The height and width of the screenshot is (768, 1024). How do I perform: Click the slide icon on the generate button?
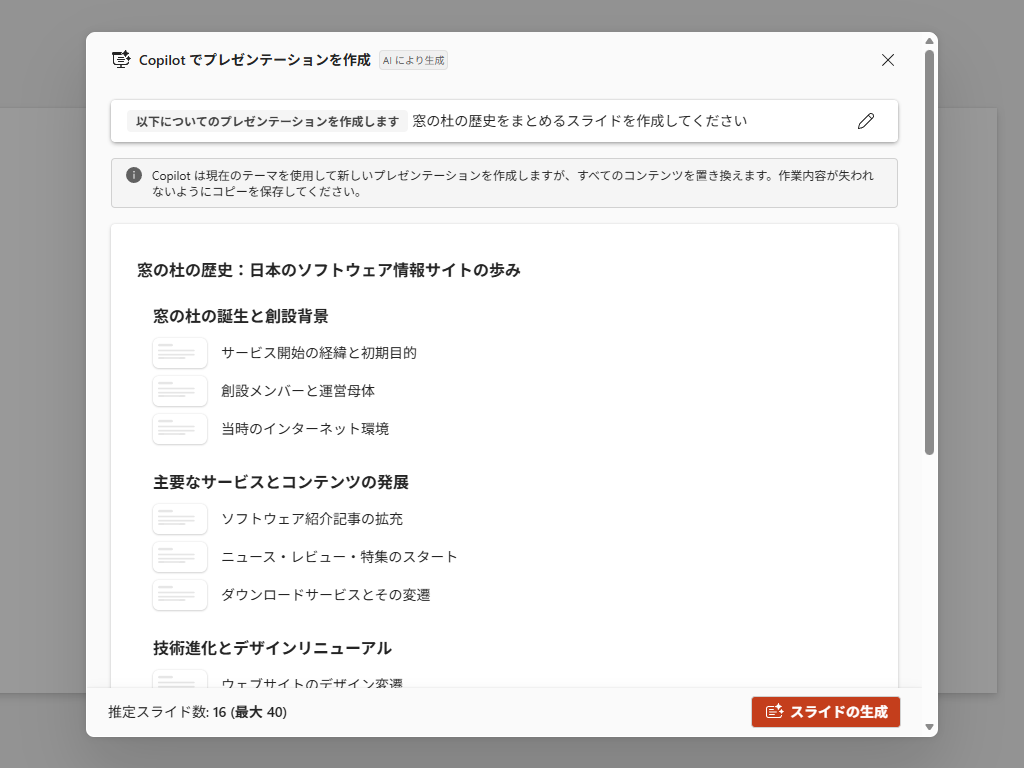click(772, 712)
